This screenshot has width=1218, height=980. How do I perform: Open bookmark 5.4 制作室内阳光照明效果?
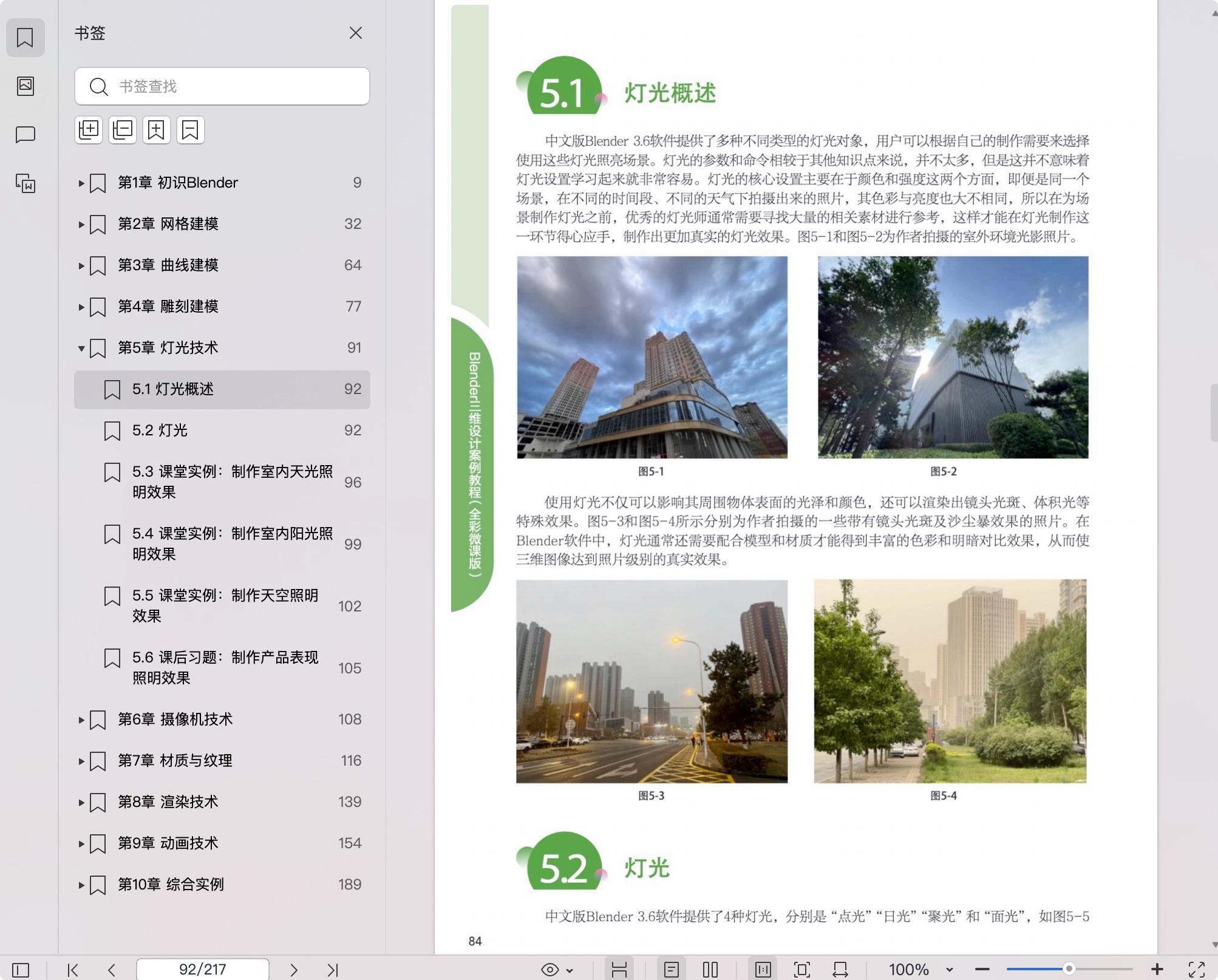pyautogui.click(x=222, y=544)
